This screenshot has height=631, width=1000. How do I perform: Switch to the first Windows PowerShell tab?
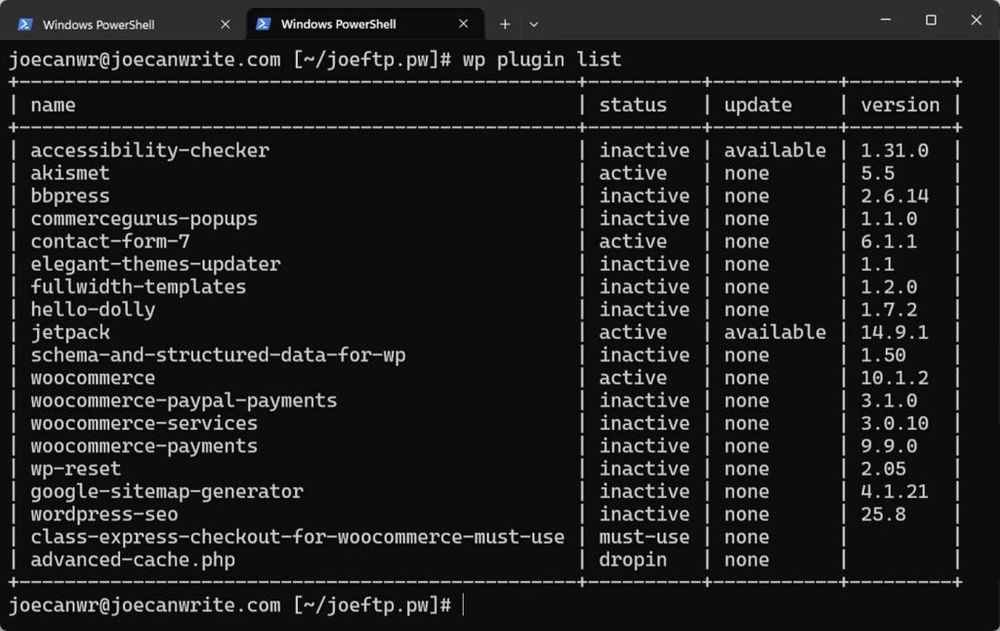120,22
